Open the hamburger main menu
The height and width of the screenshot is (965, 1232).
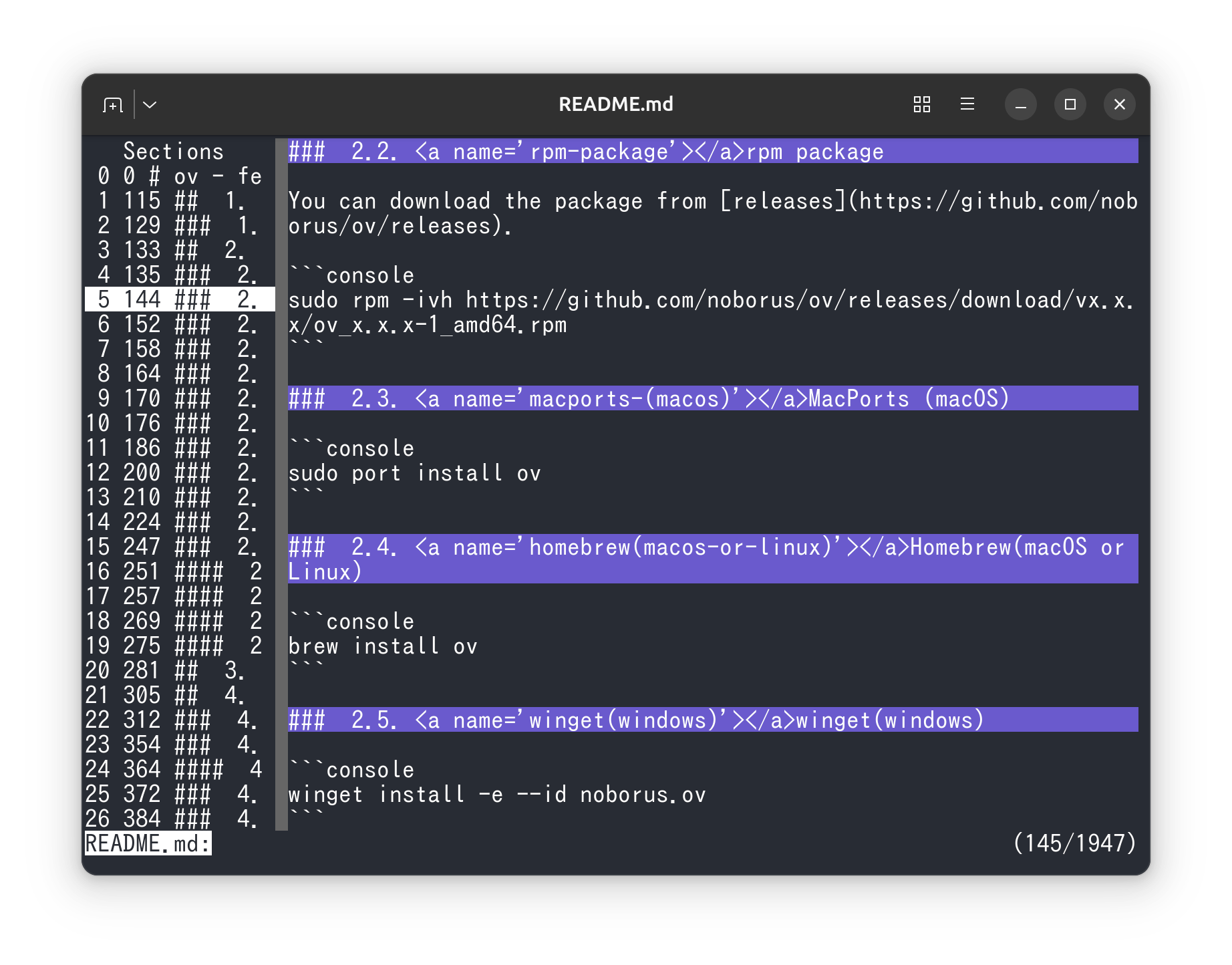(967, 104)
